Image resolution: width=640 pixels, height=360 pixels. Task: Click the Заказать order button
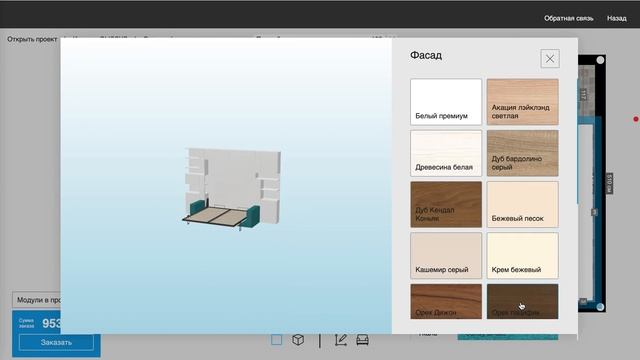click(x=56, y=342)
